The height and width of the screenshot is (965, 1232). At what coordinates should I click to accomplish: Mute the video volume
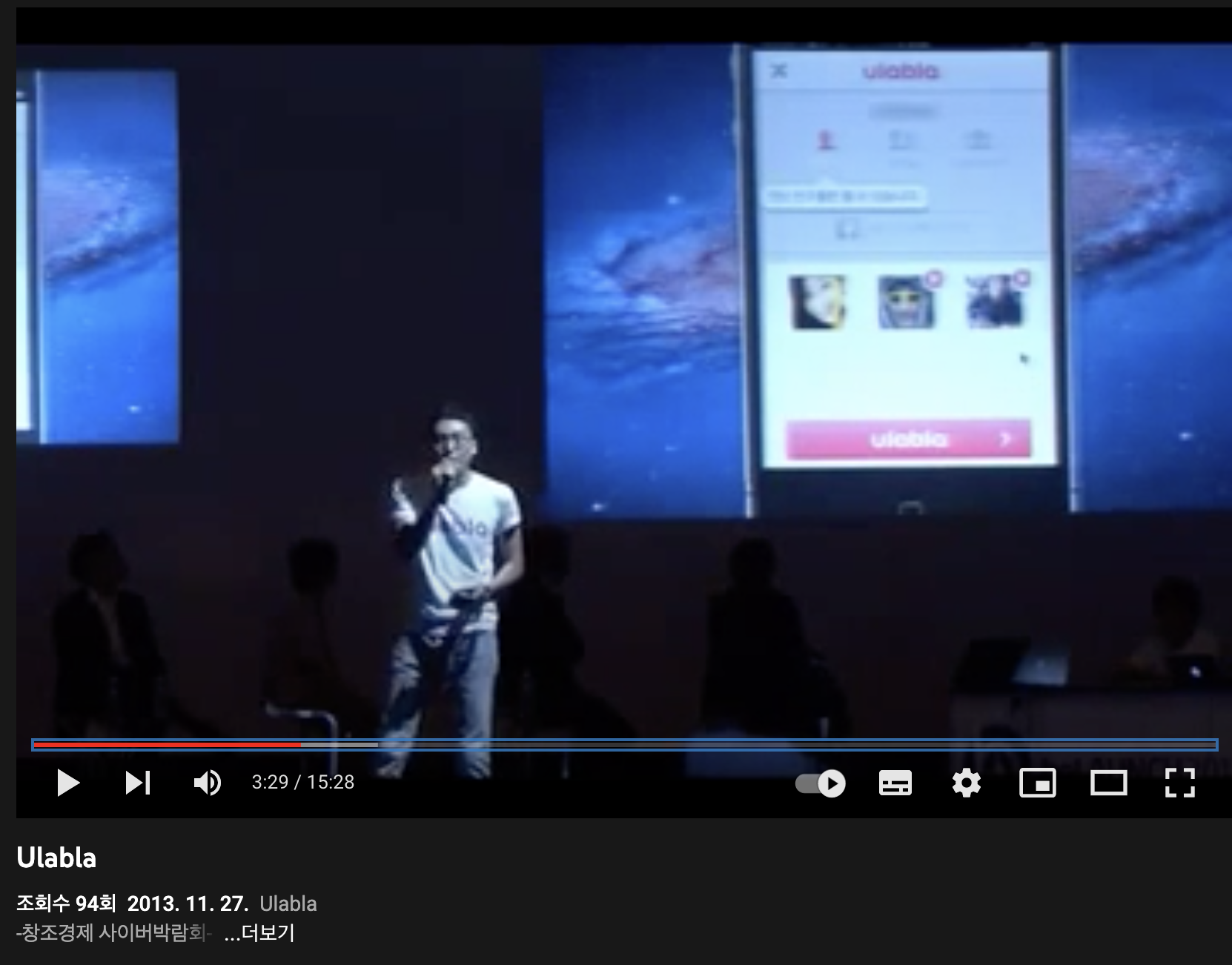click(207, 783)
